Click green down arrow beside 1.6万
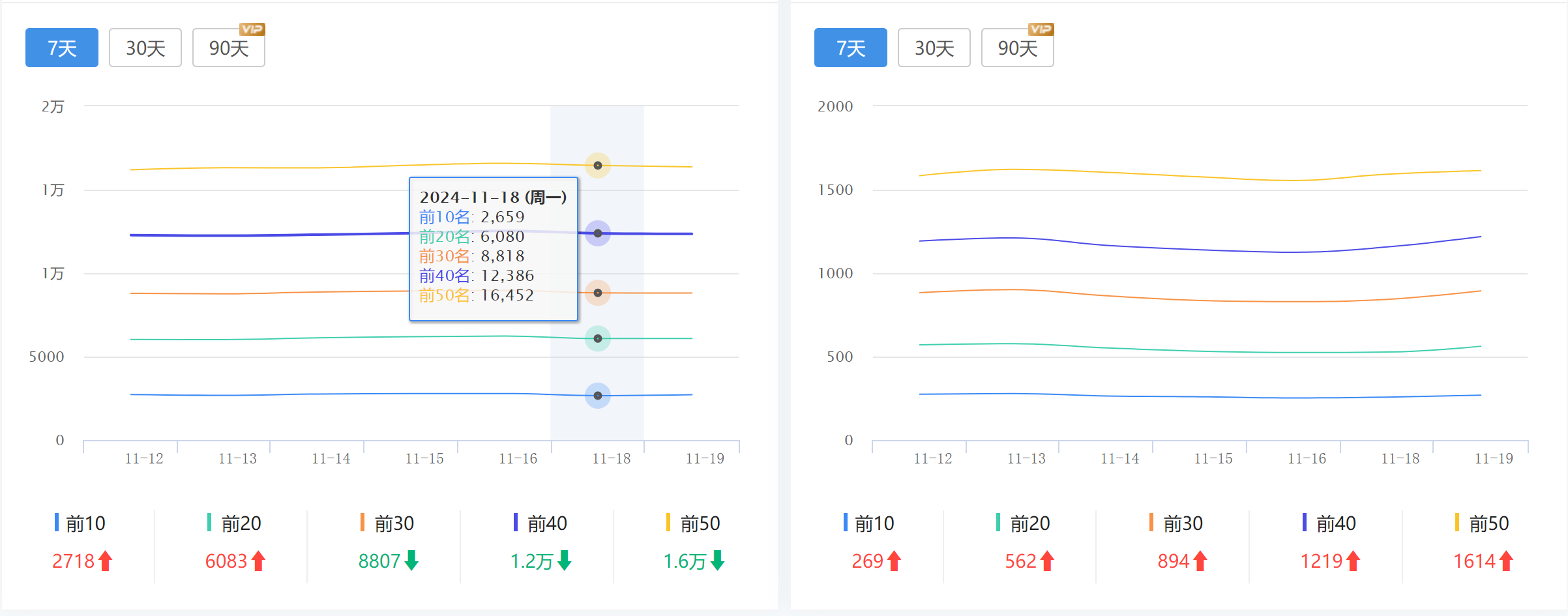The width and height of the screenshot is (1568, 616). 717,561
